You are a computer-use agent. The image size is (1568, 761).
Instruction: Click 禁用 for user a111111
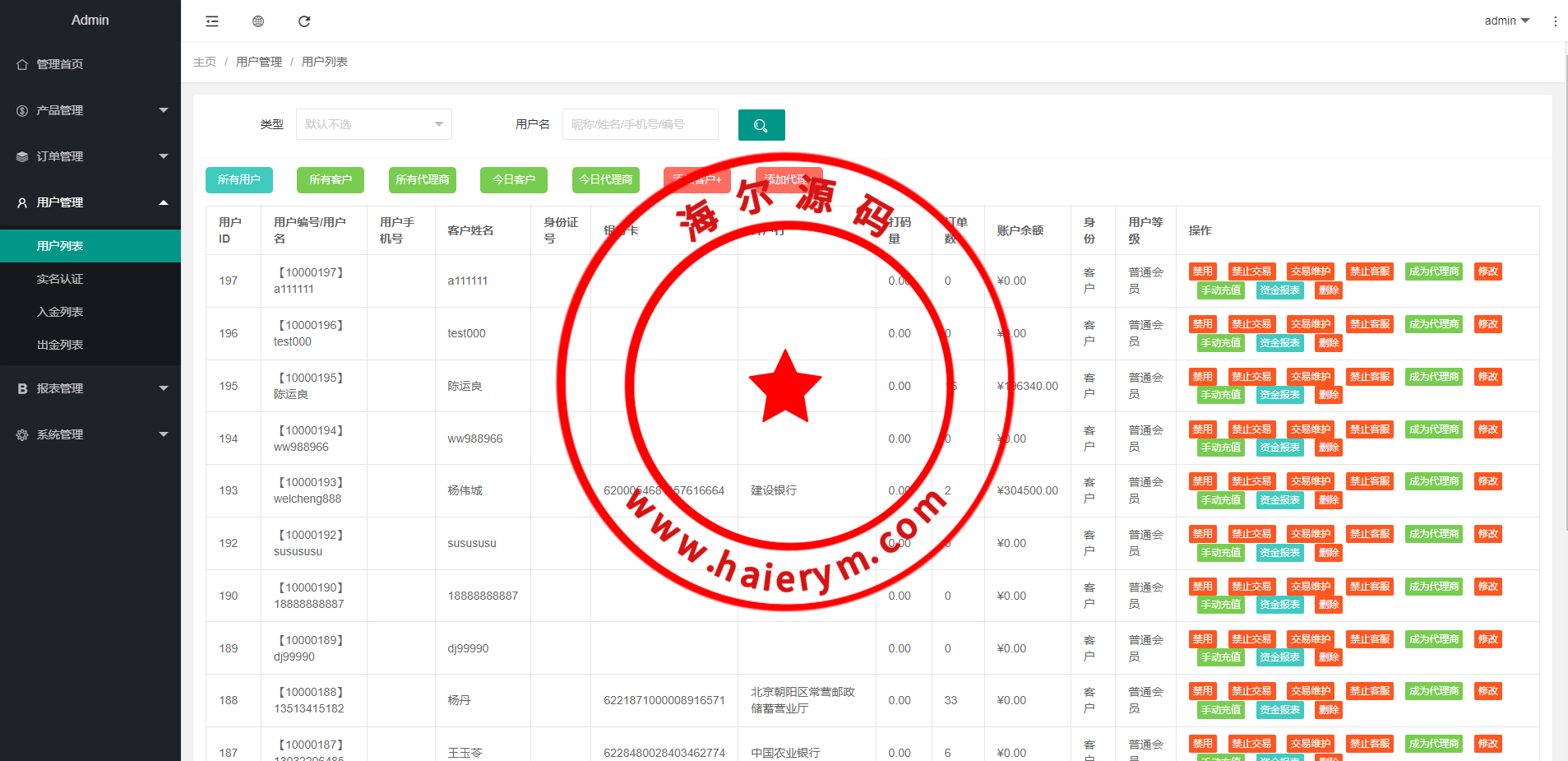coord(1202,271)
